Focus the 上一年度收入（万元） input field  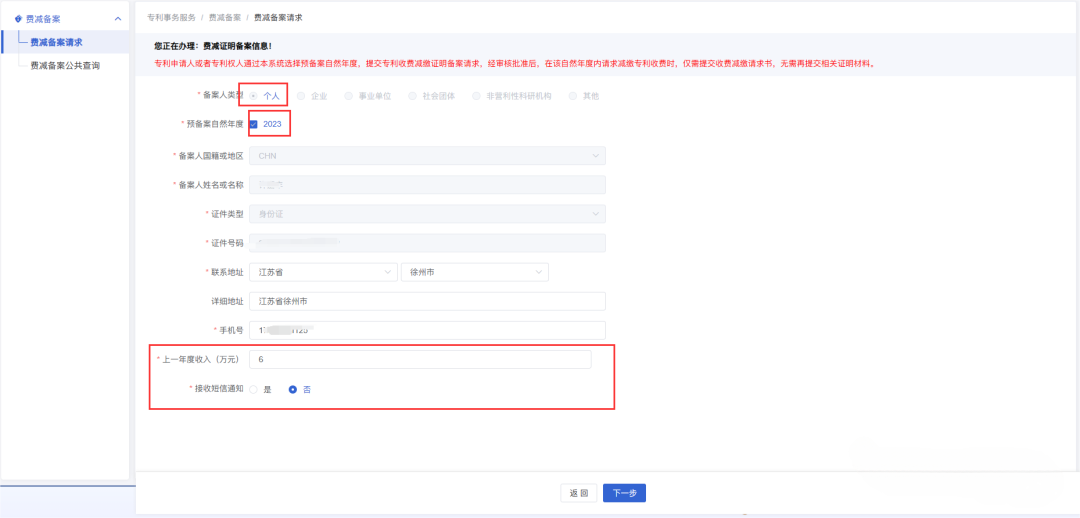pyautogui.click(x=420, y=359)
